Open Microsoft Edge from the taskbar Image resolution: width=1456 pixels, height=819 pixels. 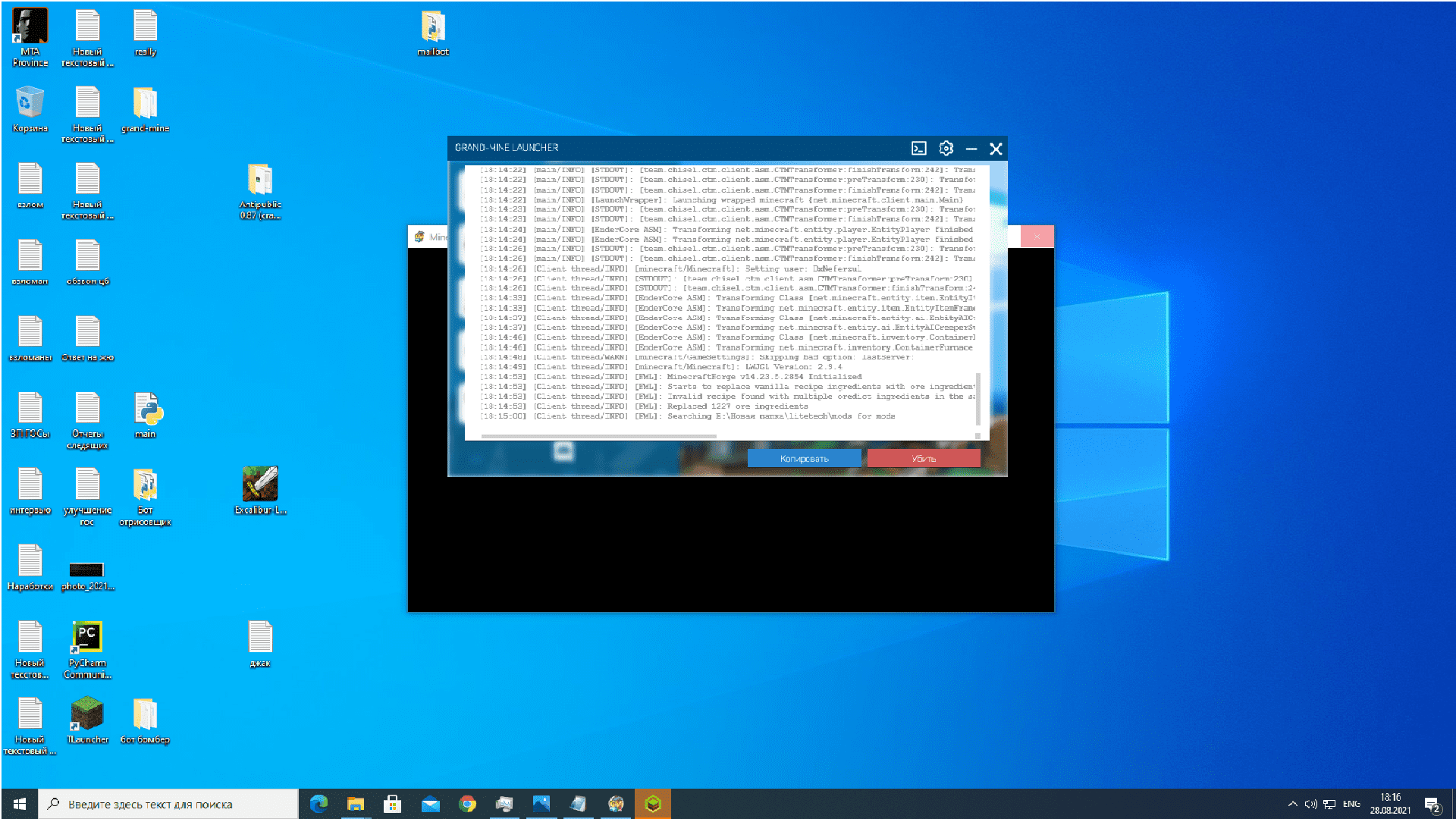tap(318, 804)
